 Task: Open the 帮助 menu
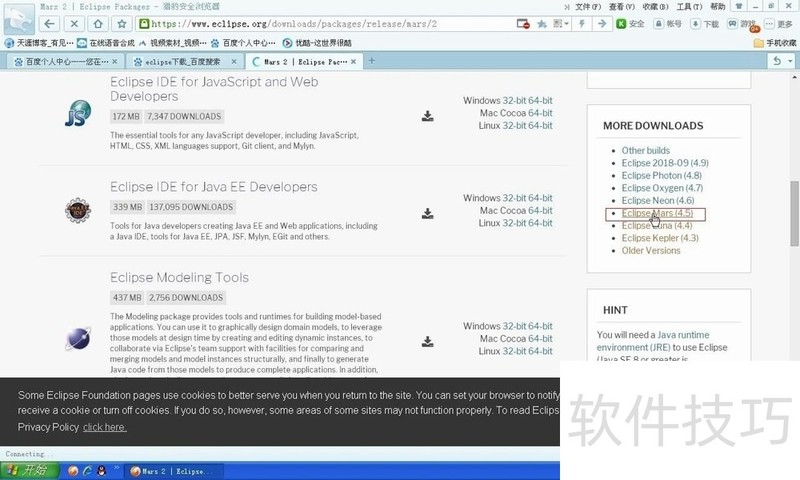[718, 7]
